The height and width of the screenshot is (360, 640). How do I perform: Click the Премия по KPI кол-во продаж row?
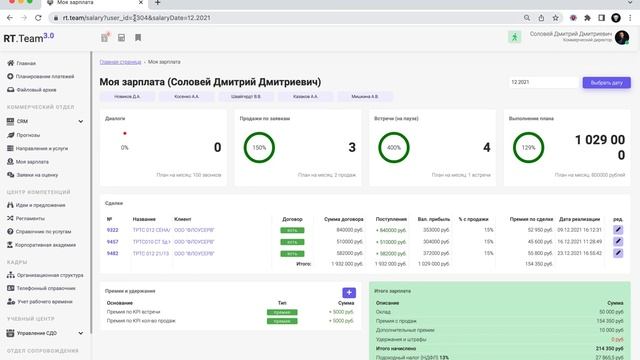click(x=230, y=321)
